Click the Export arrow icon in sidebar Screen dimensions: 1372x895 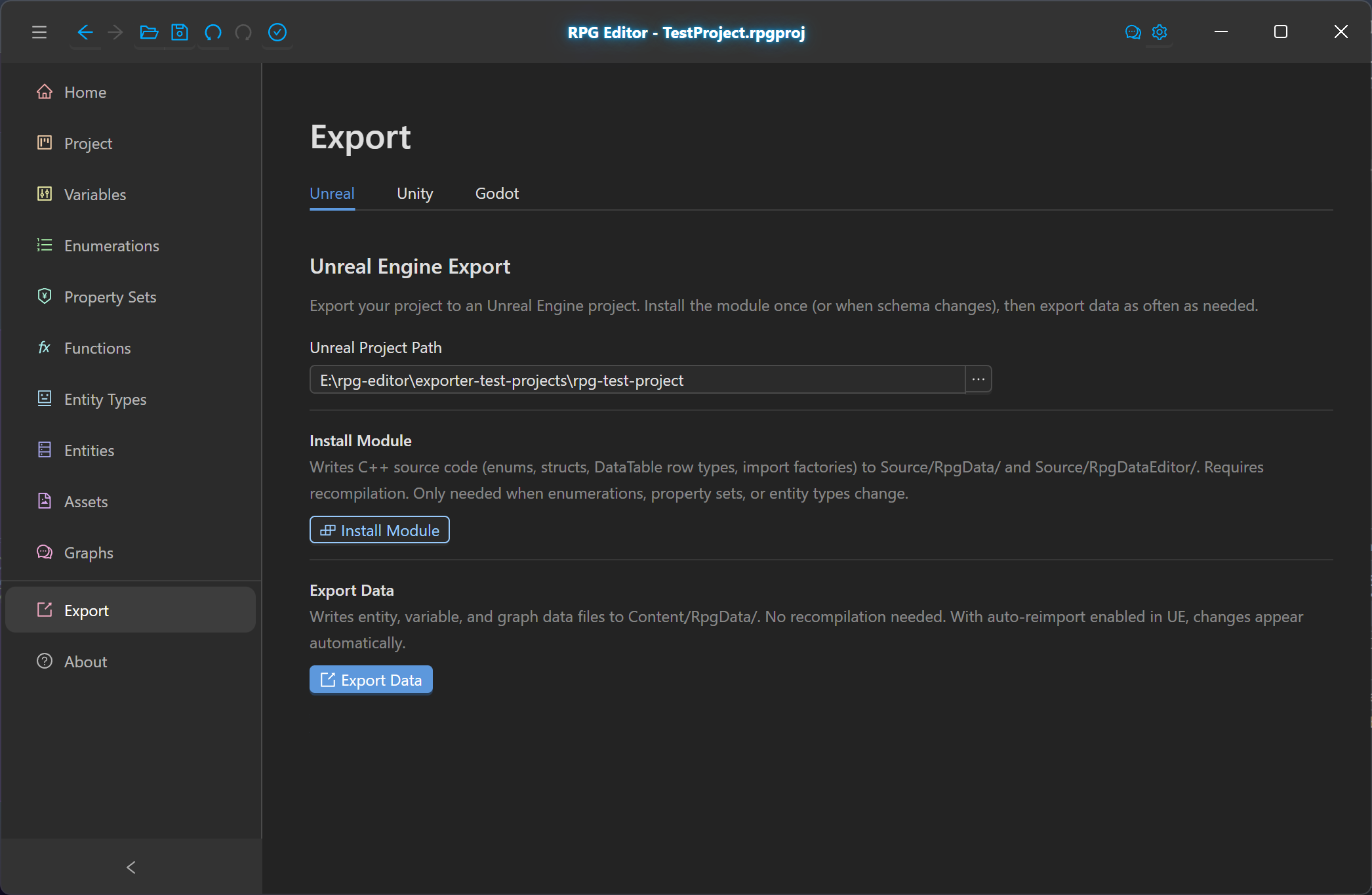point(45,610)
